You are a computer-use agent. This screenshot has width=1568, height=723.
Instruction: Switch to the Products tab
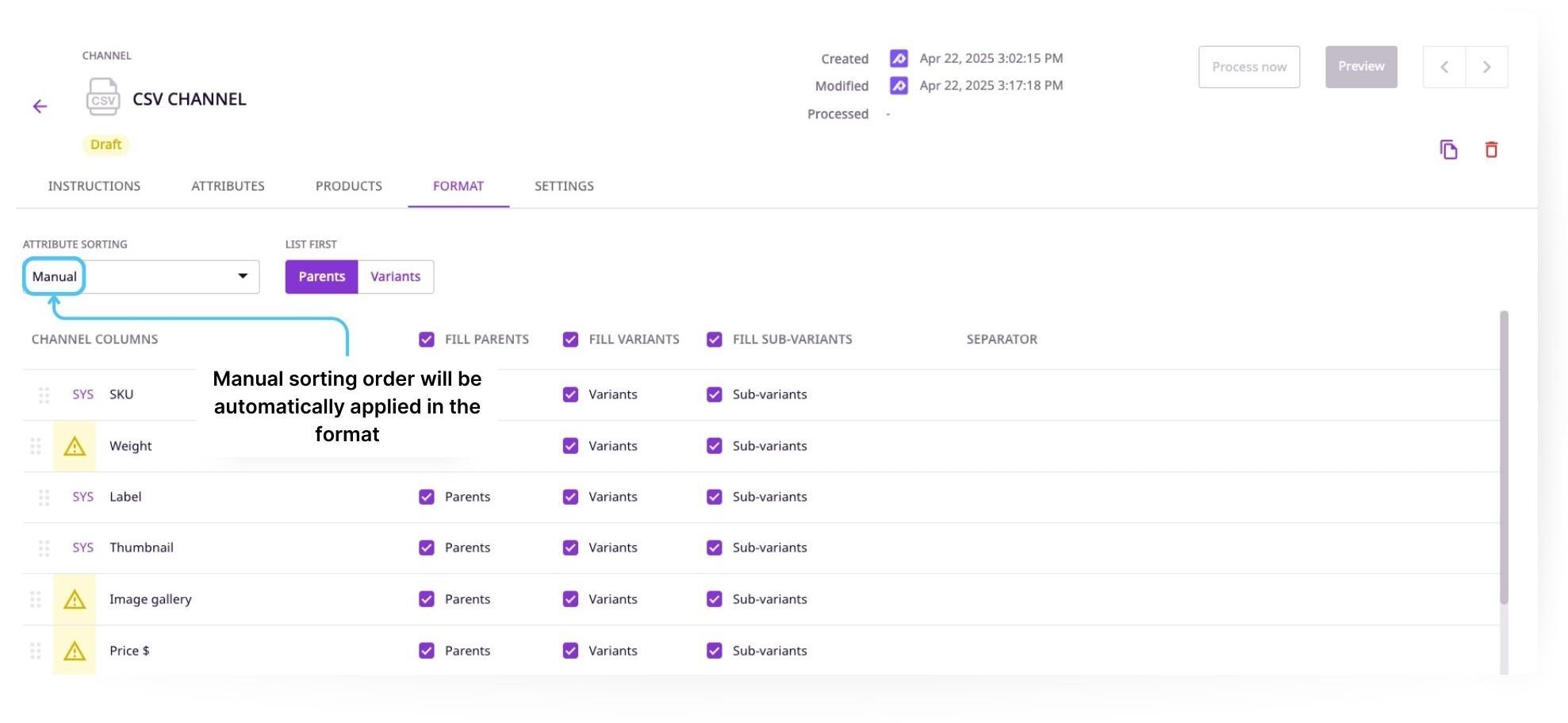coord(349,186)
